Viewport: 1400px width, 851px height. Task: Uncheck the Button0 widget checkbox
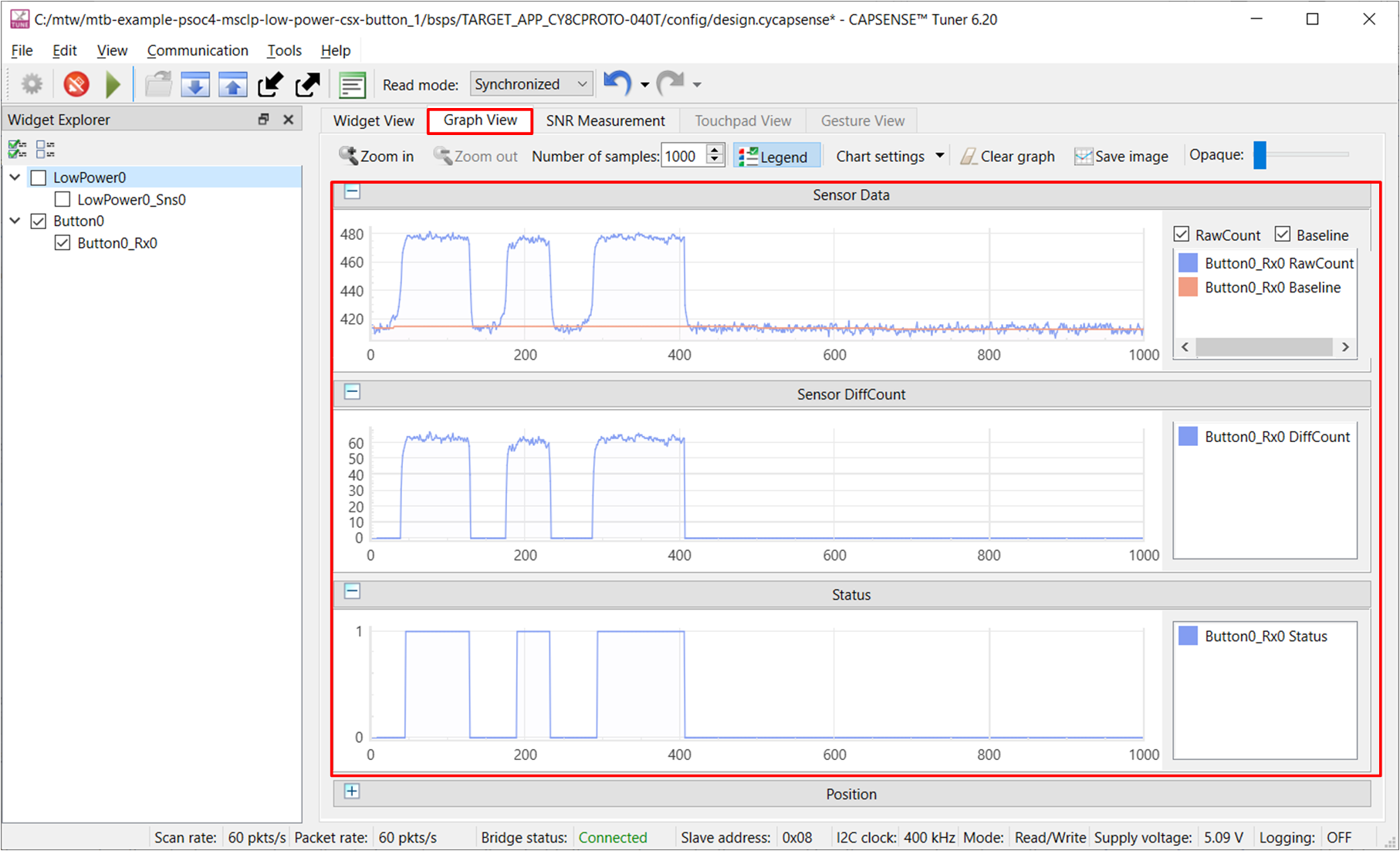pos(39,221)
